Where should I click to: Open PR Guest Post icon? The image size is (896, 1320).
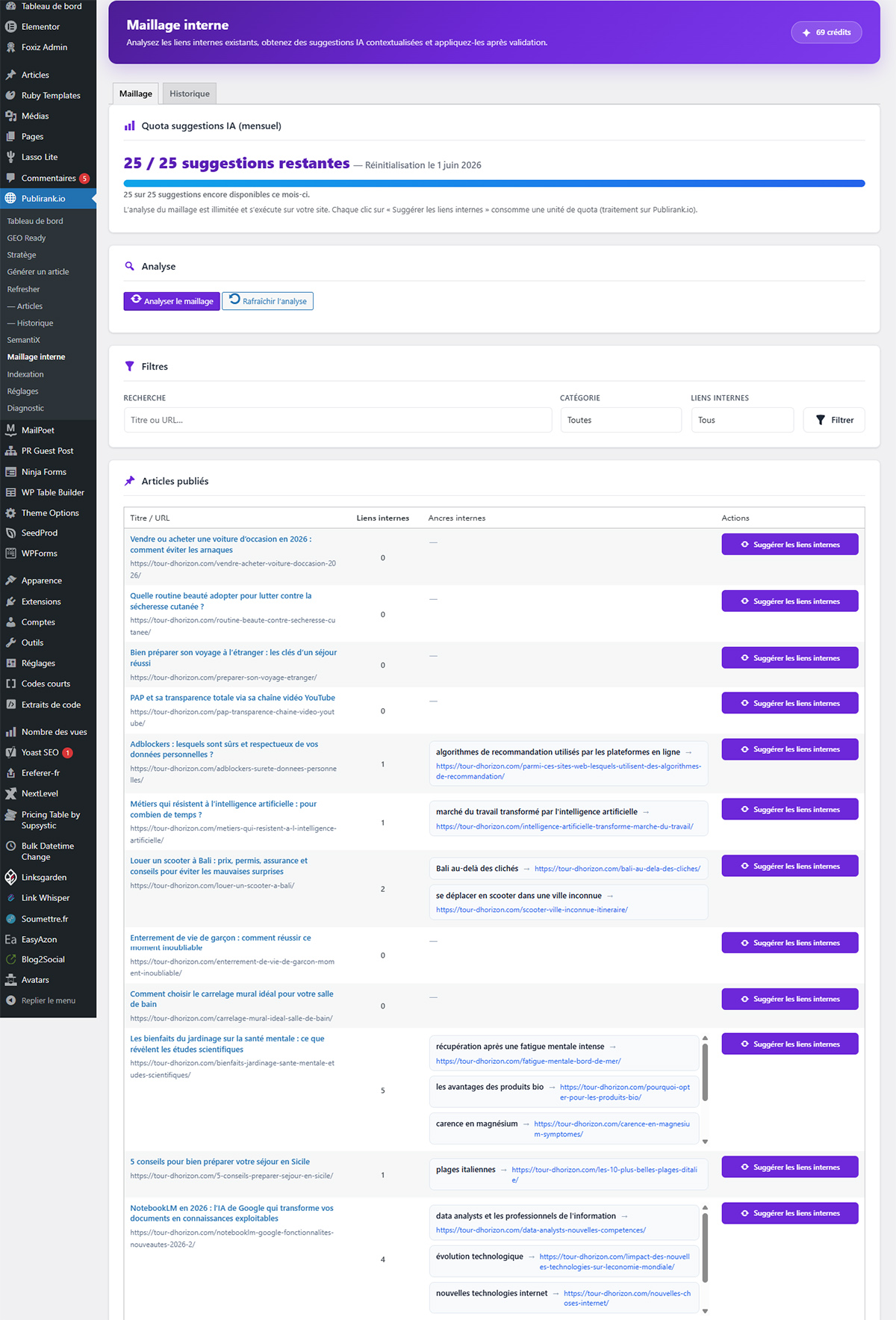pyautogui.click(x=10, y=451)
